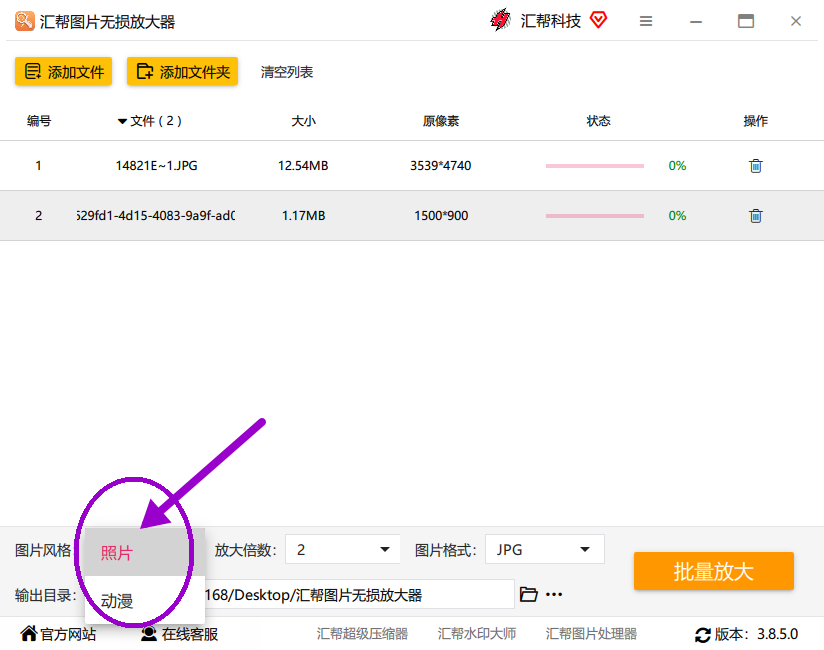The width and height of the screenshot is (824, 650).
Task: Click 清空列表 to clear the list
Action: pos(287,72)
